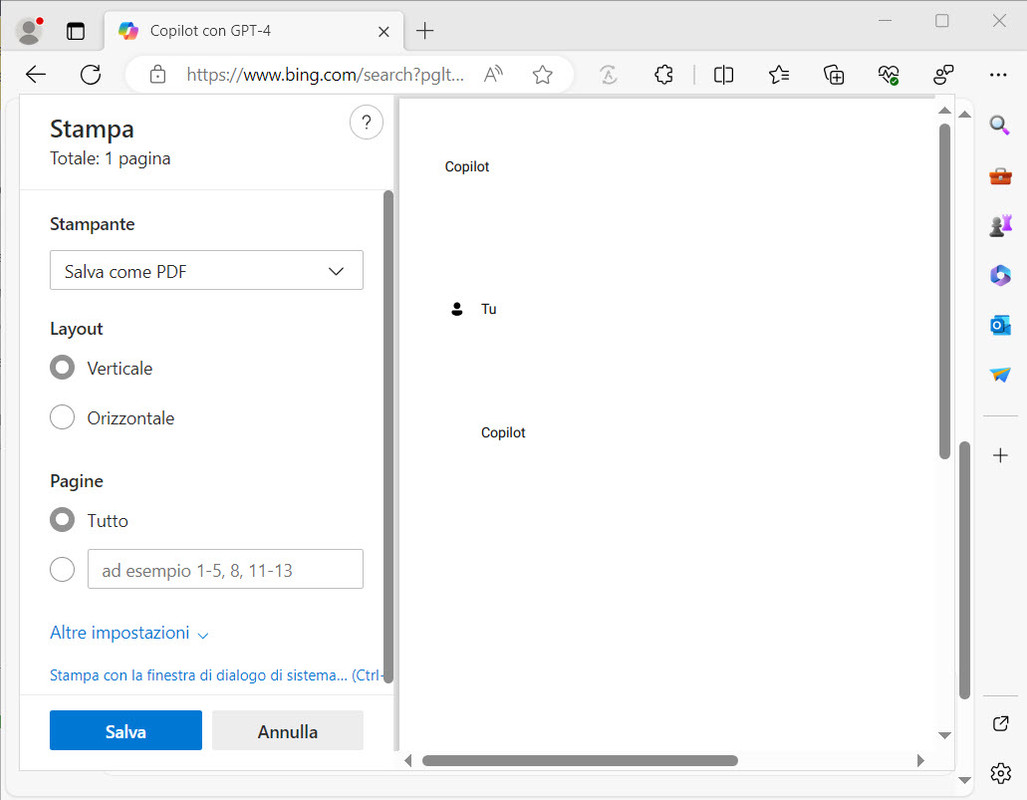Click preview scroll down arrow
The width and height of the screenshot is (1027, 800).
pos(944,735)
